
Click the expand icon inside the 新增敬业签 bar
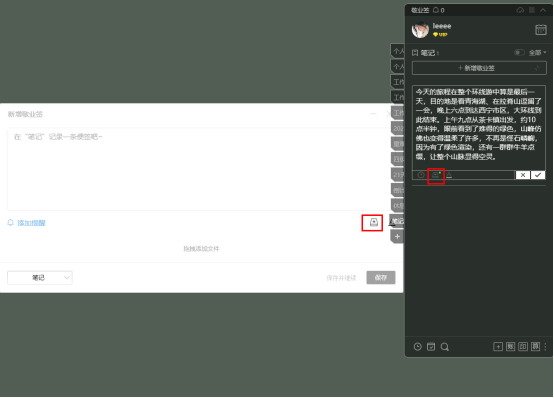pos(537,68)
